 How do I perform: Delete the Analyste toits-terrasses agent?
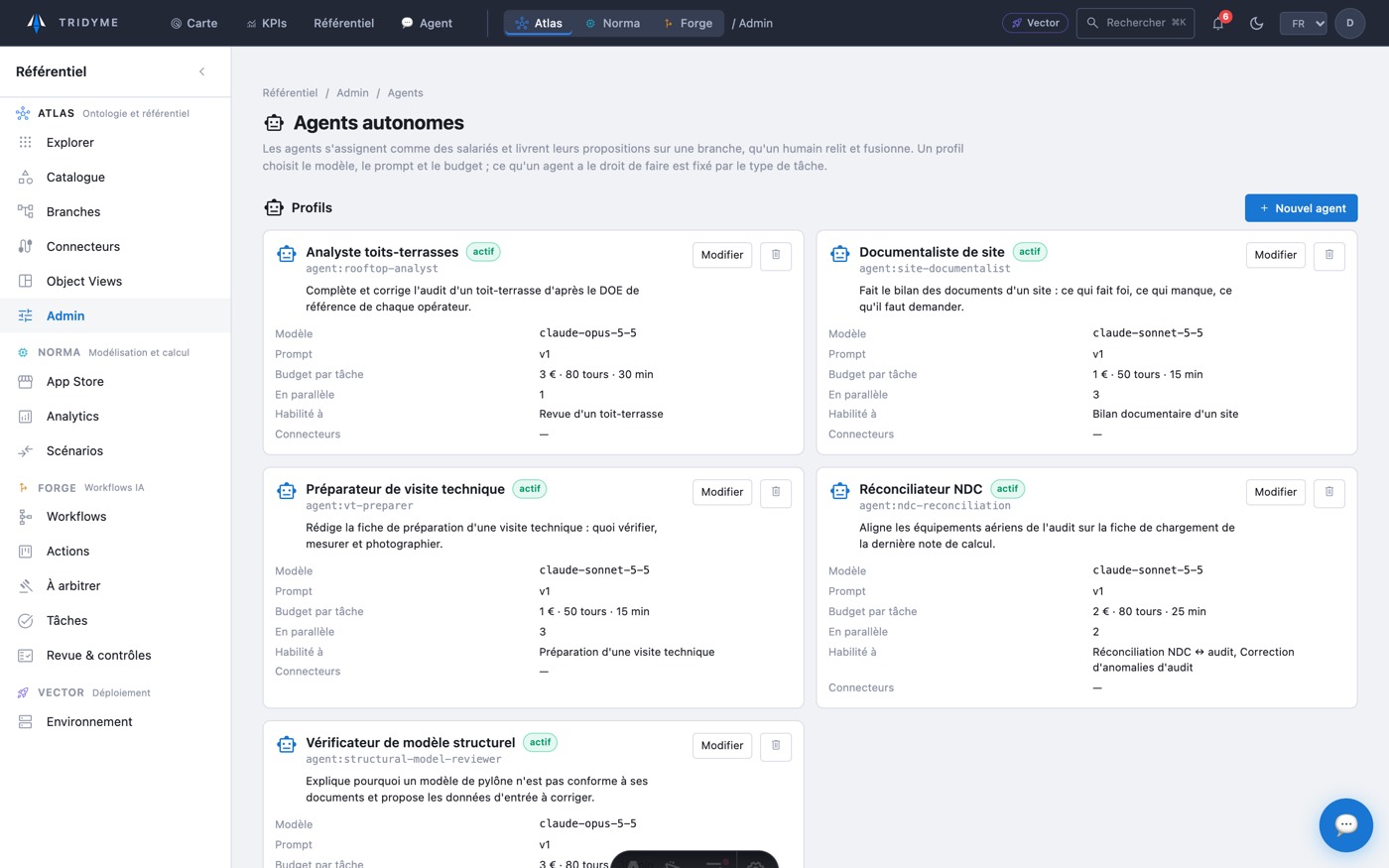776,255
